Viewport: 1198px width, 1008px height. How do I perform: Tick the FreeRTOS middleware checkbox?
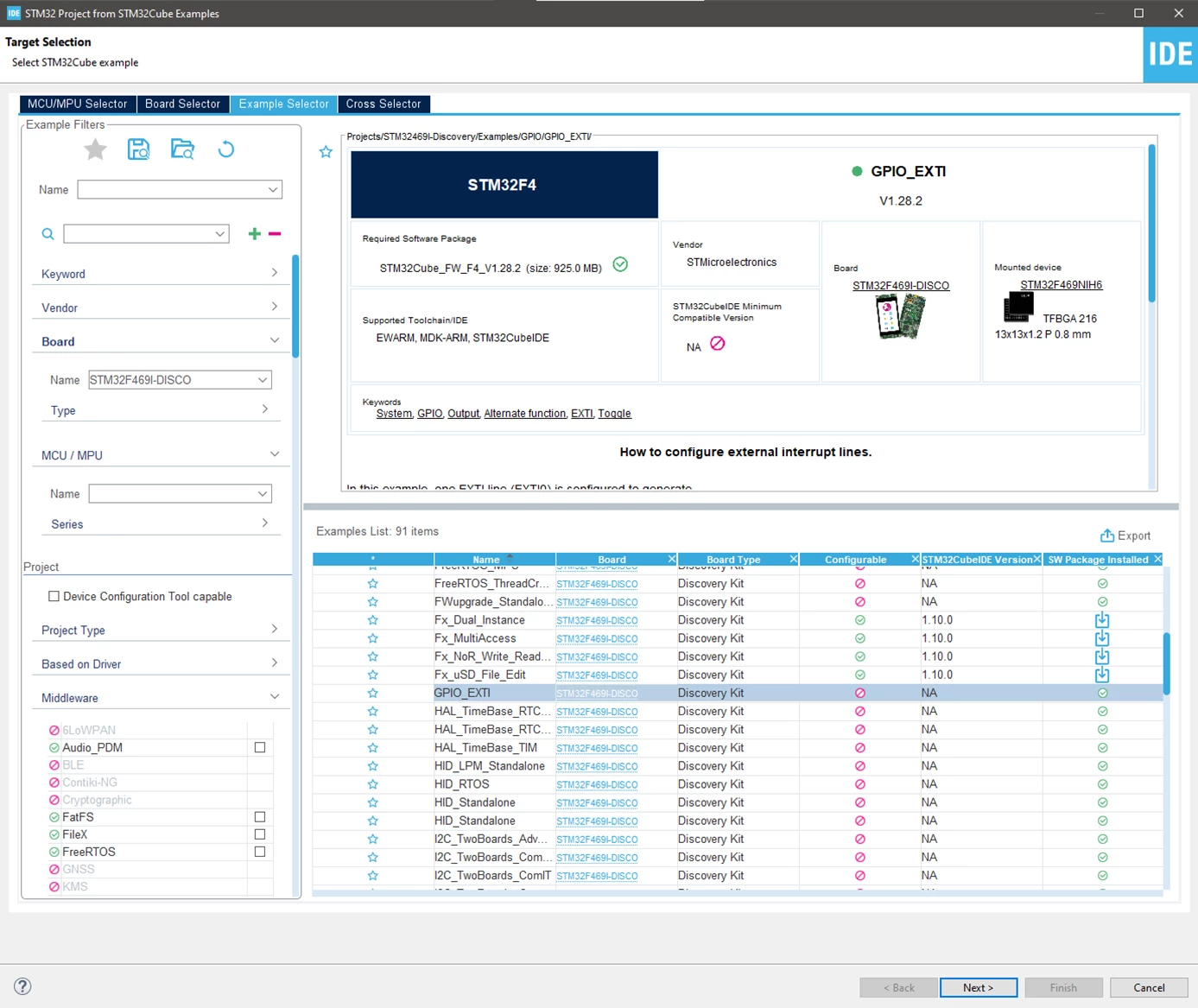tap(260, 852)
